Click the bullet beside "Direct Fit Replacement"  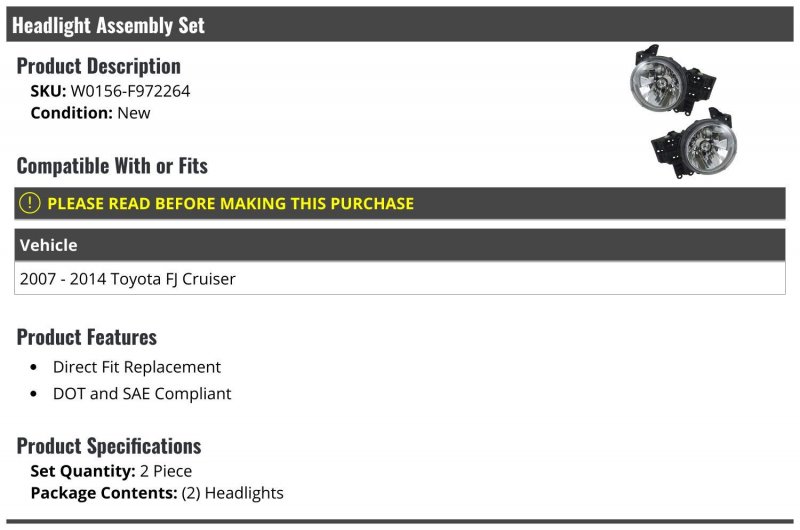[35, 368]
